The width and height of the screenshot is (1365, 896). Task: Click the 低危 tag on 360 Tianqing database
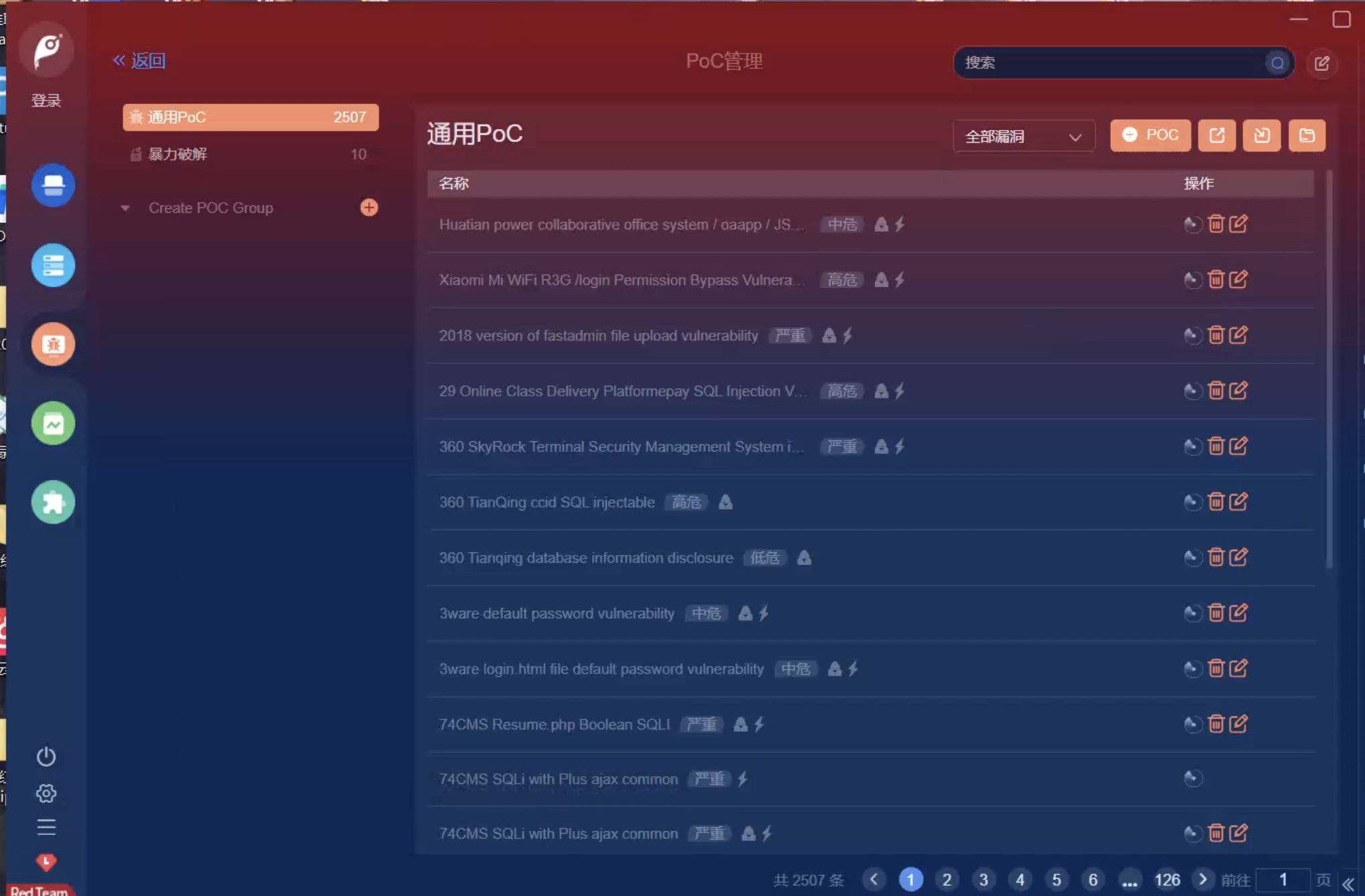point(765,558)
